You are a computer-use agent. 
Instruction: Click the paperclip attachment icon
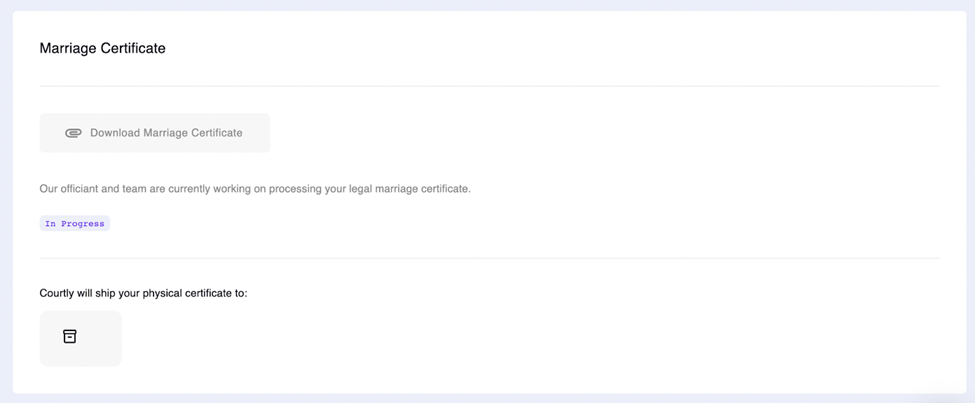pos(73,133)
